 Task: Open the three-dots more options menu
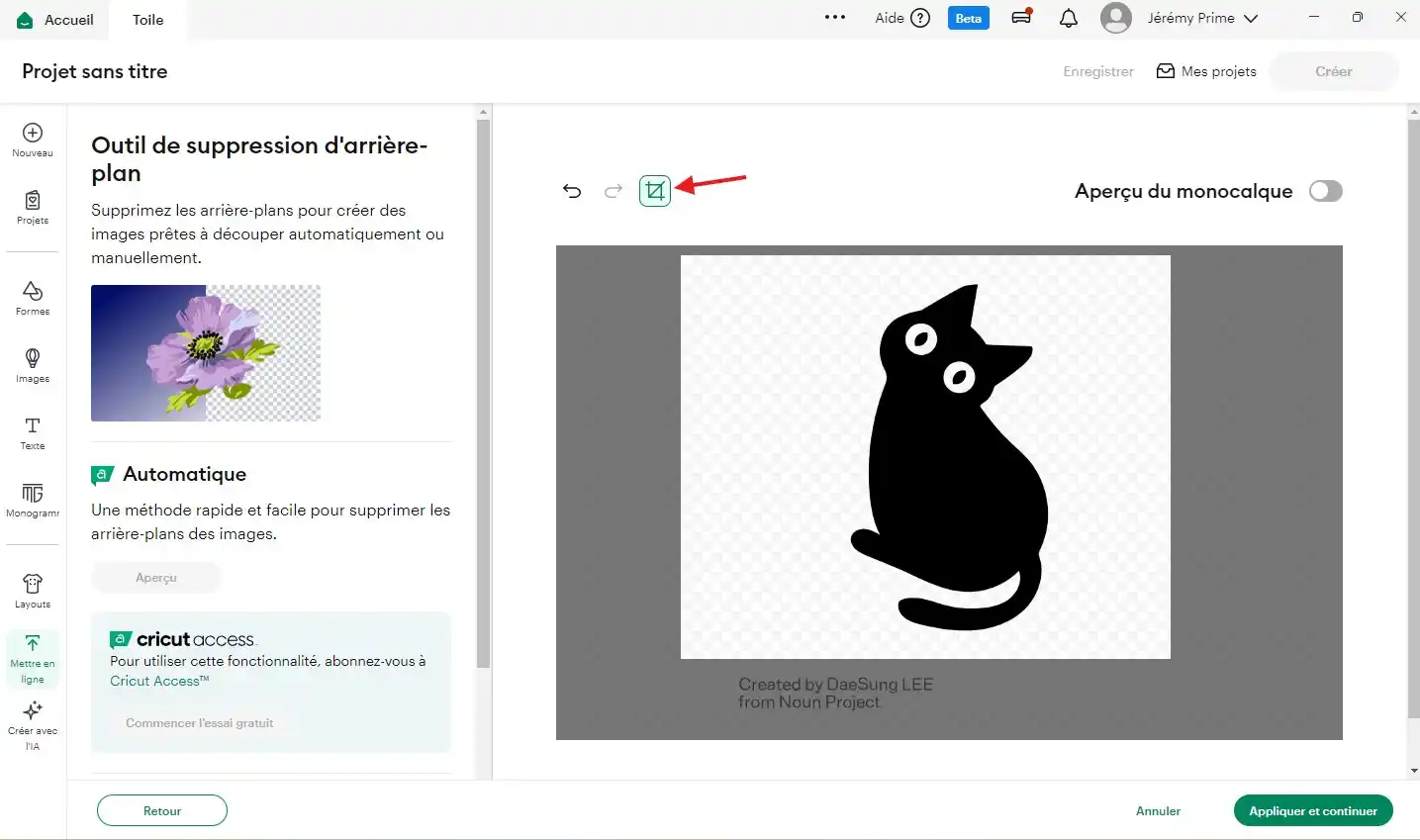pyautogui.click(x=834, y=18)
